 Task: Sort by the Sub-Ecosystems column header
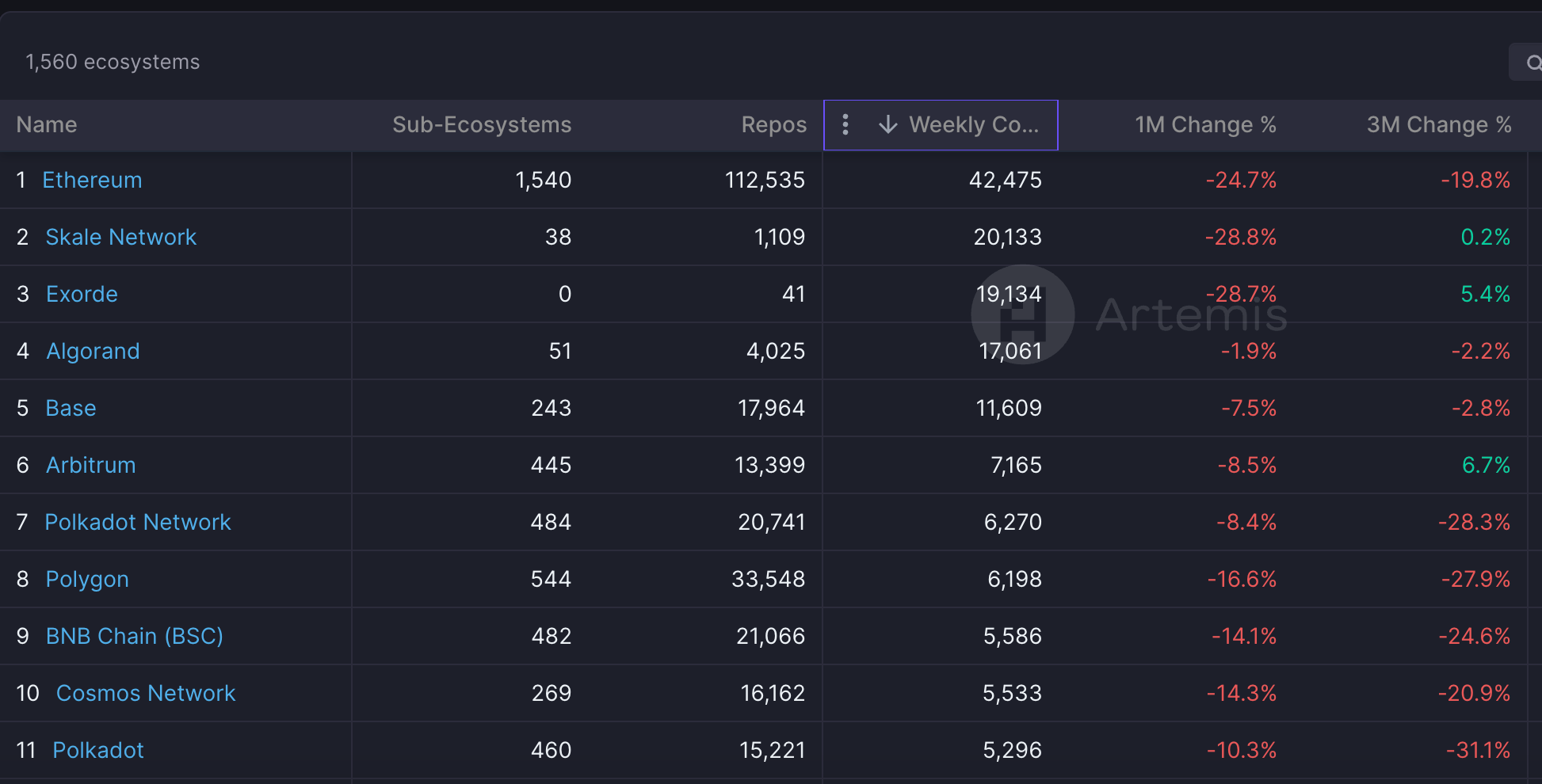point(482,124)
